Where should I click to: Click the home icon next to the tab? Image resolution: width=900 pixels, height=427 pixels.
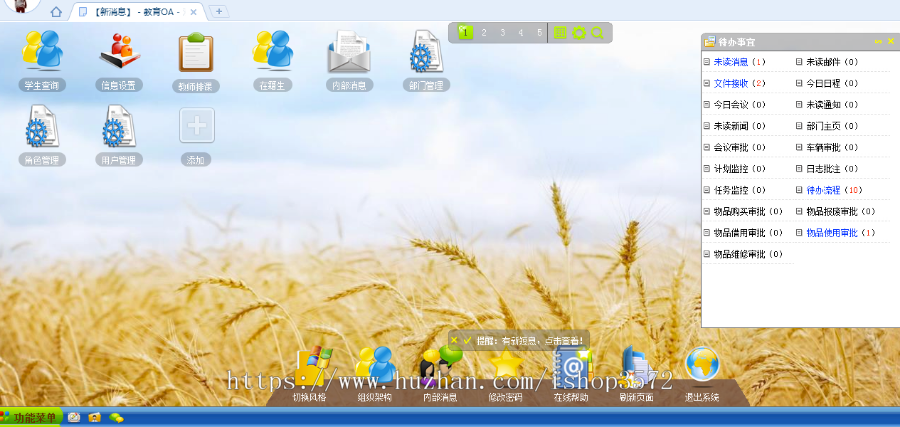pyautogui.click(x=56, y=11)
